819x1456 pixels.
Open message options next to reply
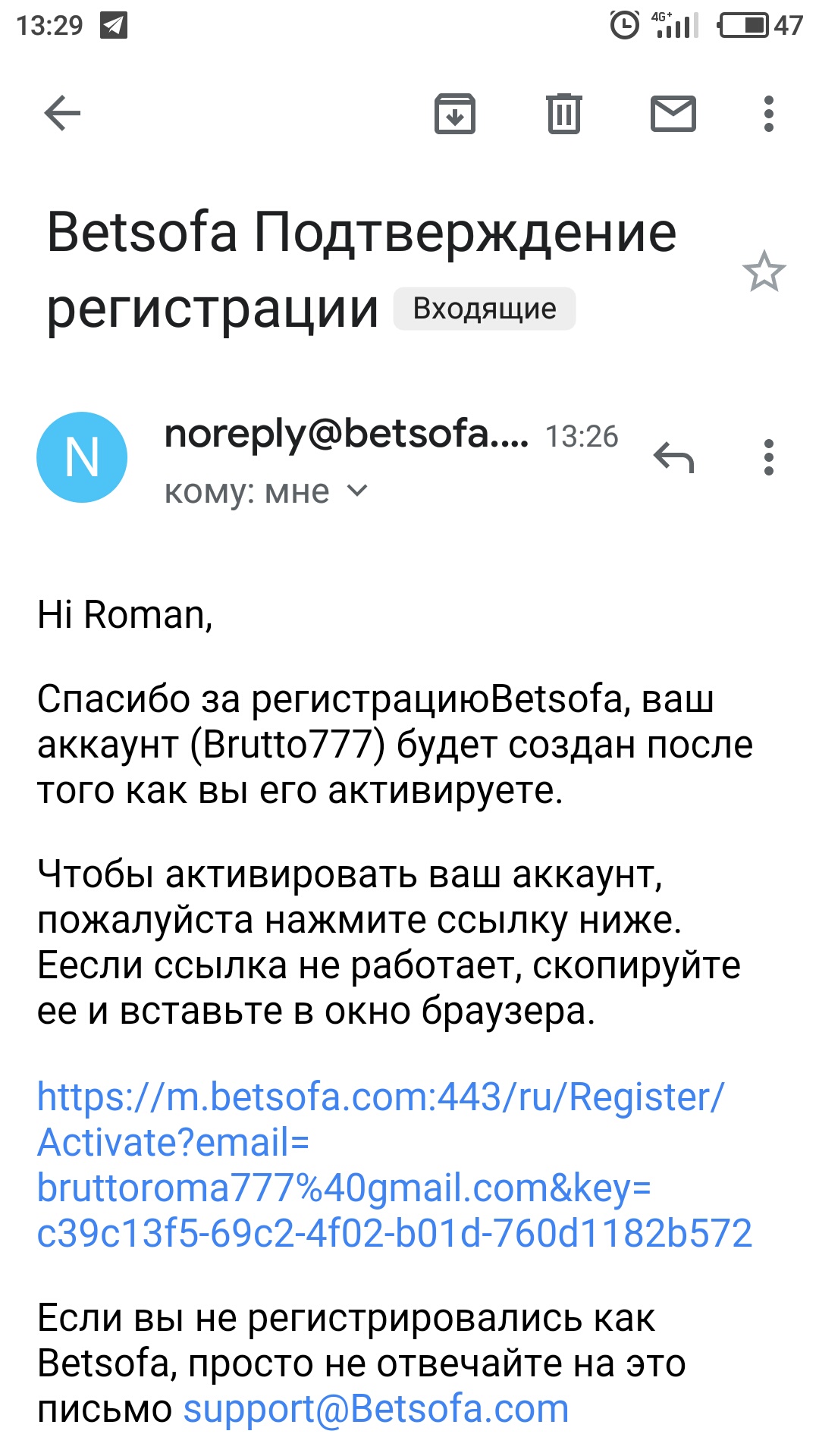coord(769,457)
